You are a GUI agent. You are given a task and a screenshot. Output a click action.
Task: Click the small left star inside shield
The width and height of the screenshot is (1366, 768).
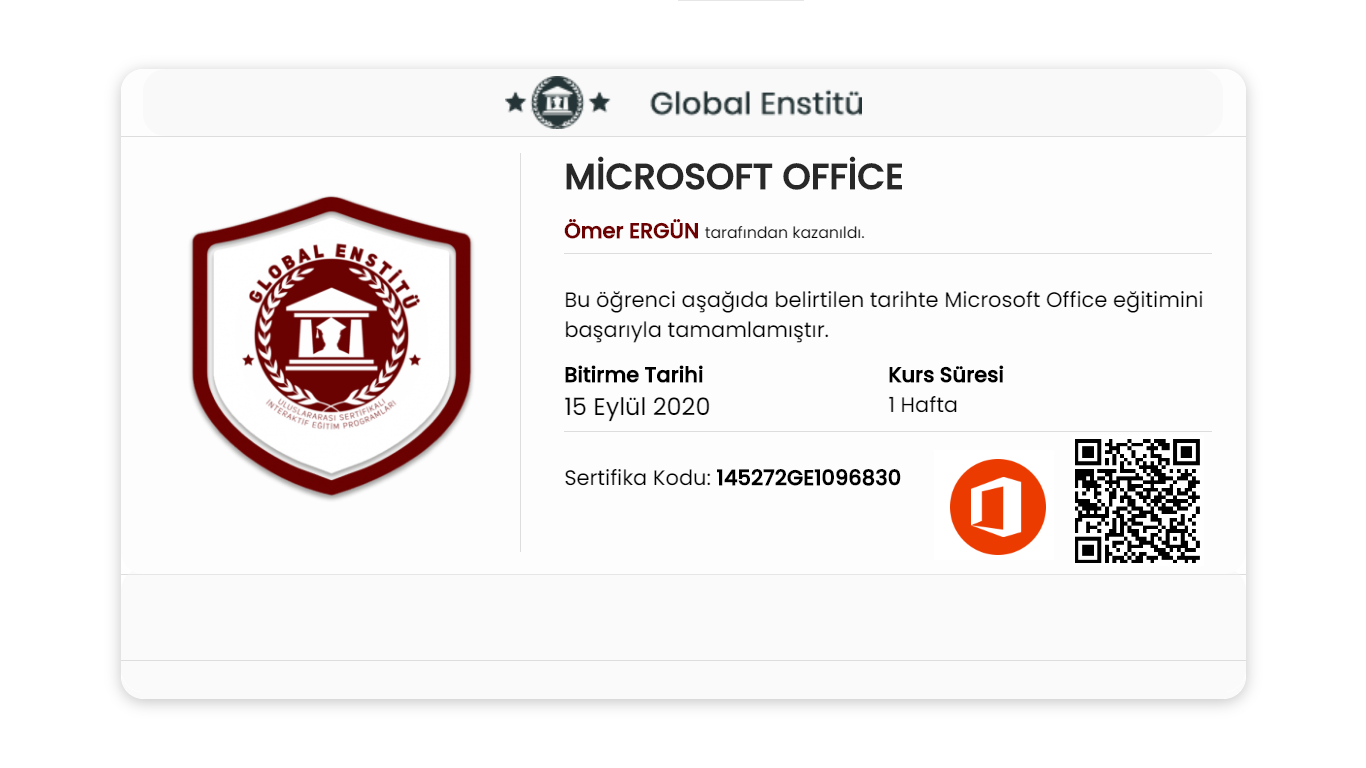[x=248, y=360]
